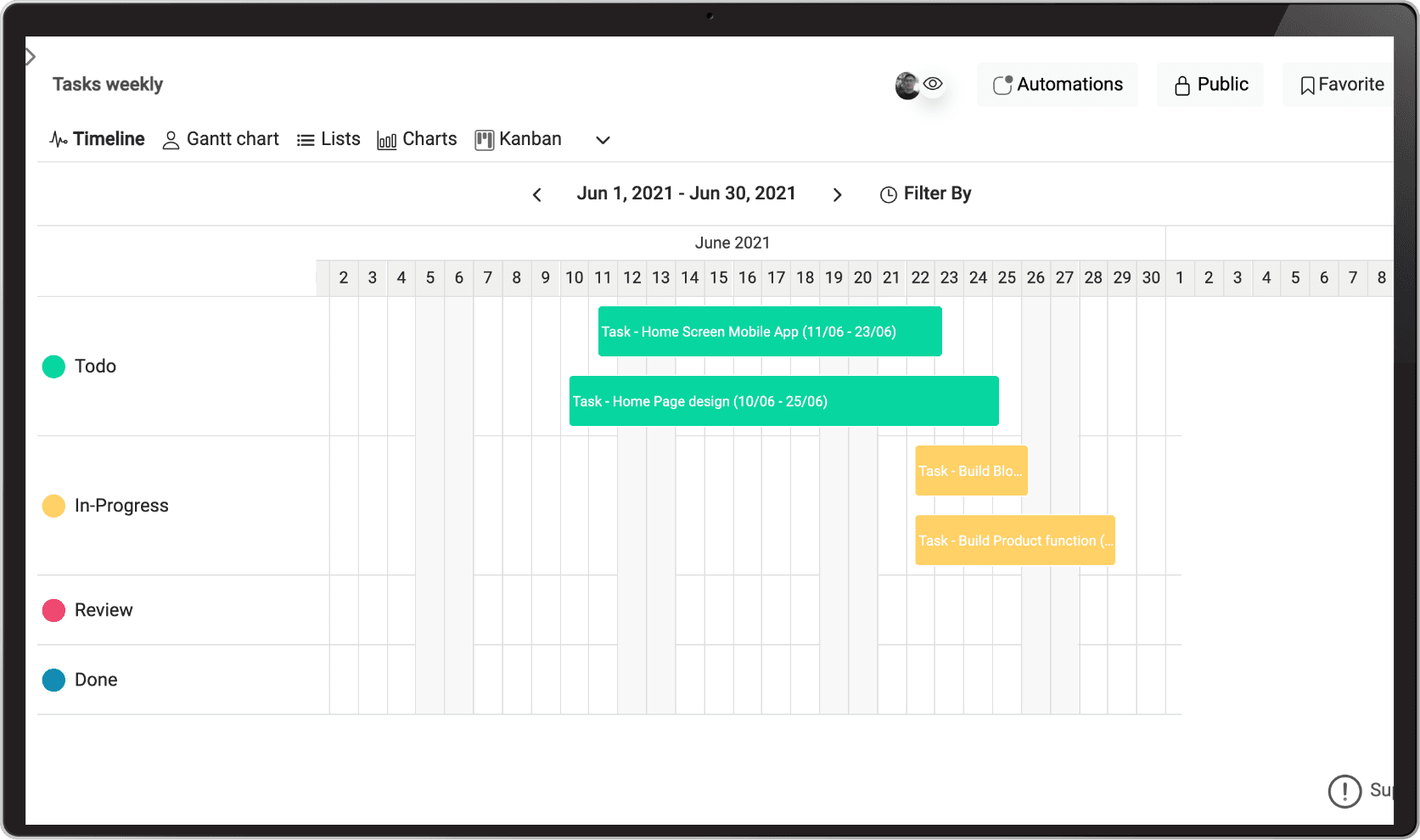This screenshot has height=840, width=1420.
Task: Expand the left sidebar chevron
Action: pyautogui.click(x=31, y=57)
